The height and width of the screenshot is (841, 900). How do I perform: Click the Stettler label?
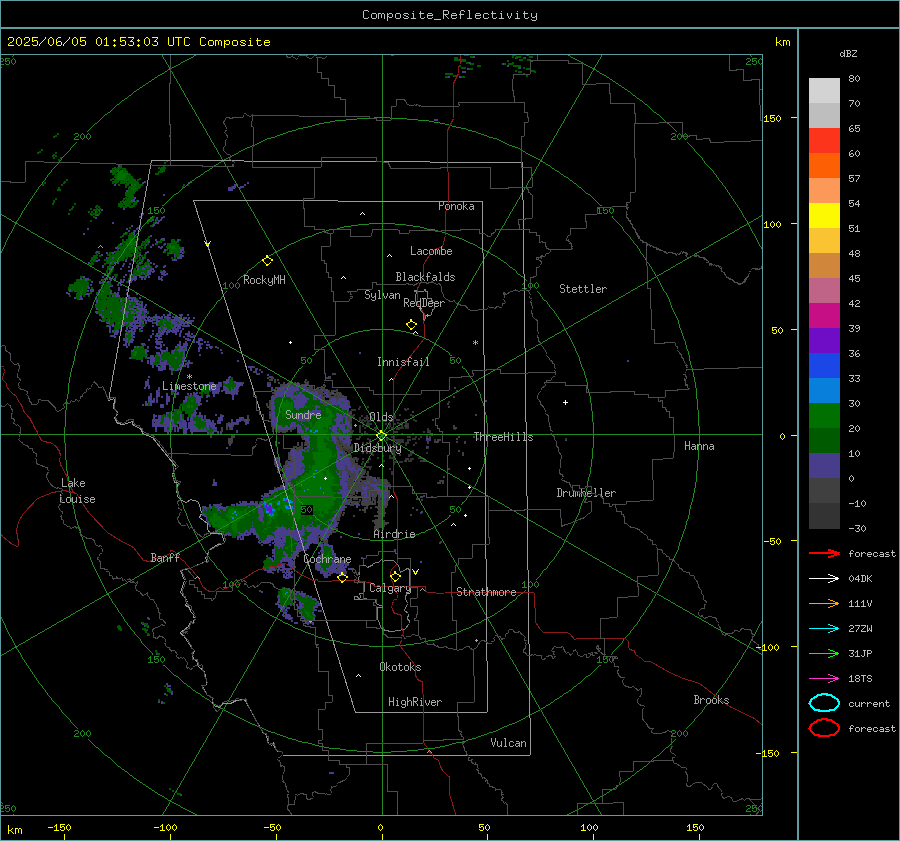[583, 289]
